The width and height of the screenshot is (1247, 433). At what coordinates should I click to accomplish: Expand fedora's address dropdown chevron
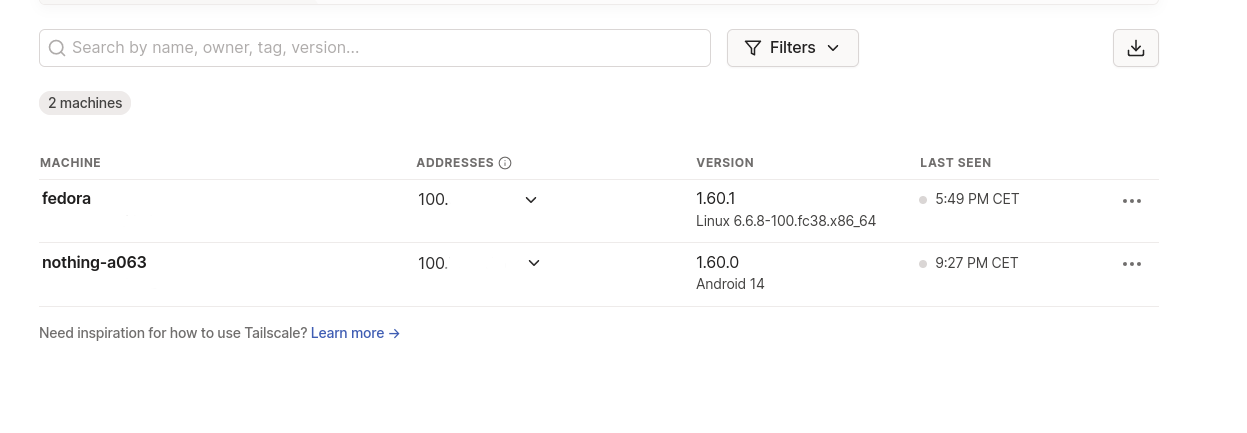(x=531, y=200)
